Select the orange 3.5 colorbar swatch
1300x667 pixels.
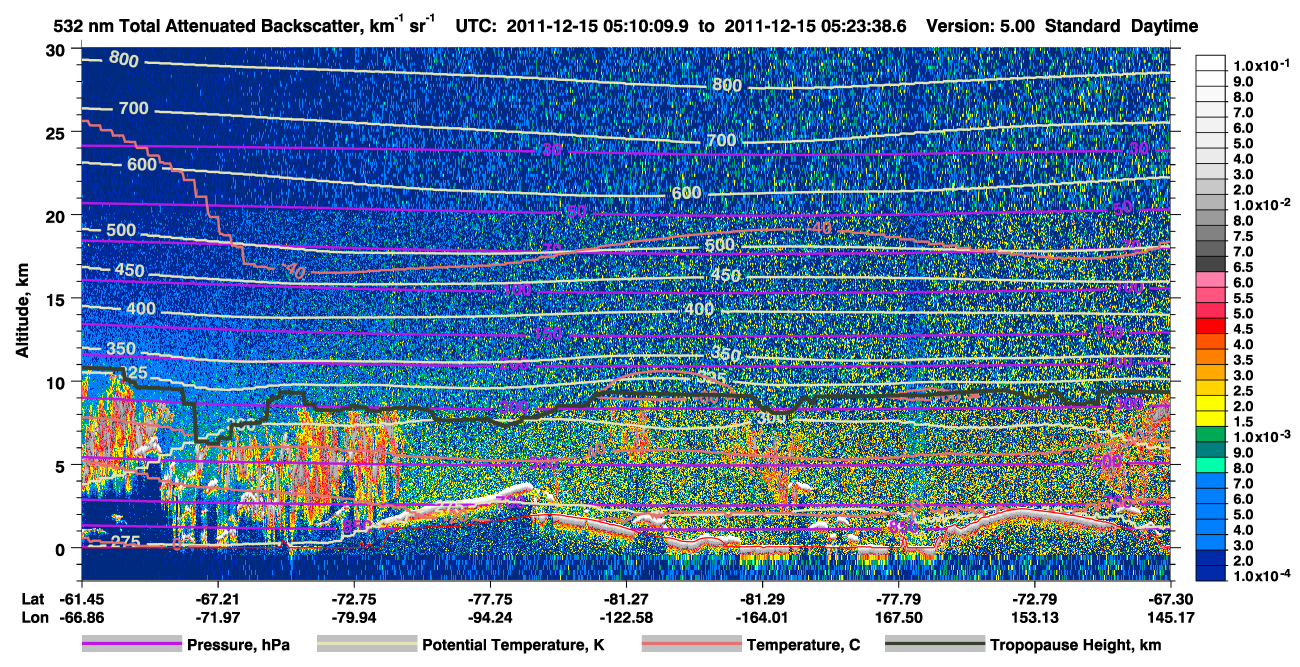(x=1210, y=359)
